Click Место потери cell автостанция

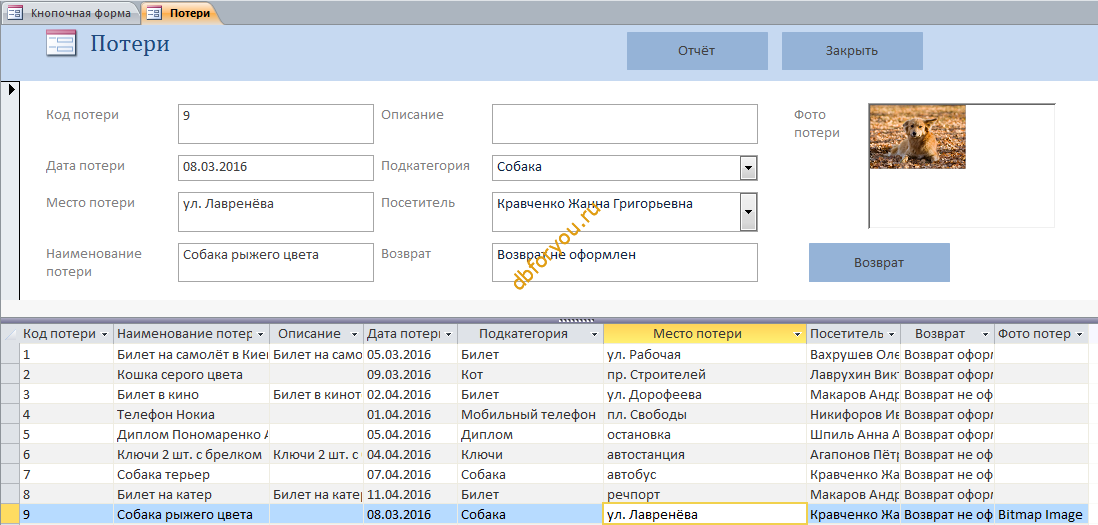point(704,454)
